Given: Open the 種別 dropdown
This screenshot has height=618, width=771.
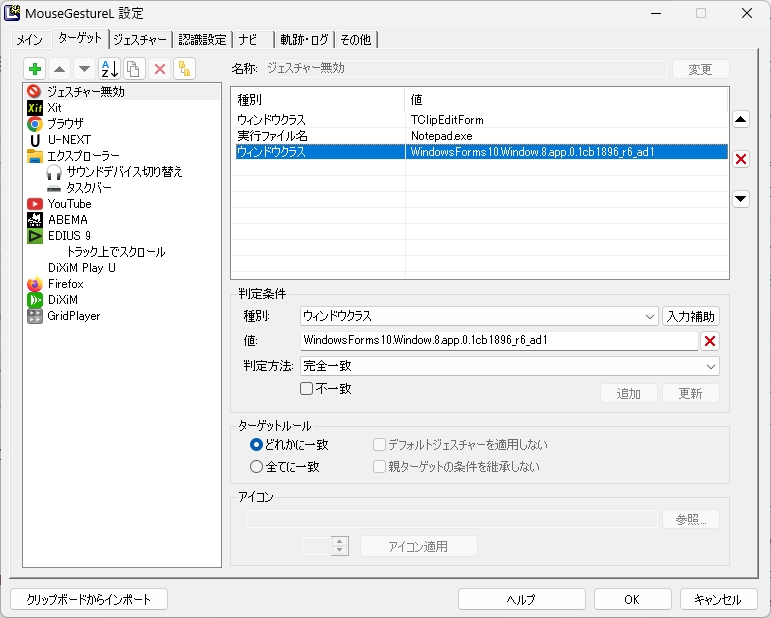Looking at the screenshot, I should 478,316.
